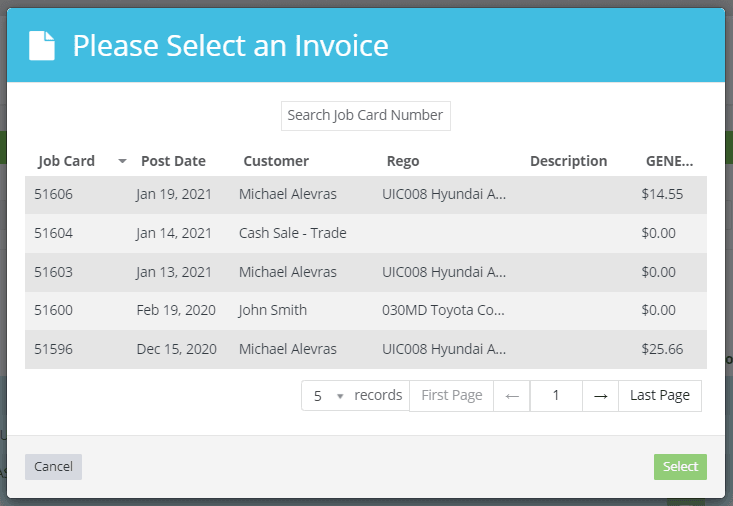Click the Job Card sort arrow

(x=122, y=161)
